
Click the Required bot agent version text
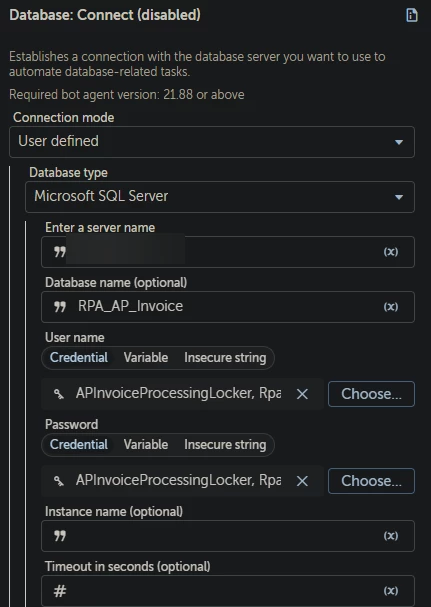click(127, 95)
